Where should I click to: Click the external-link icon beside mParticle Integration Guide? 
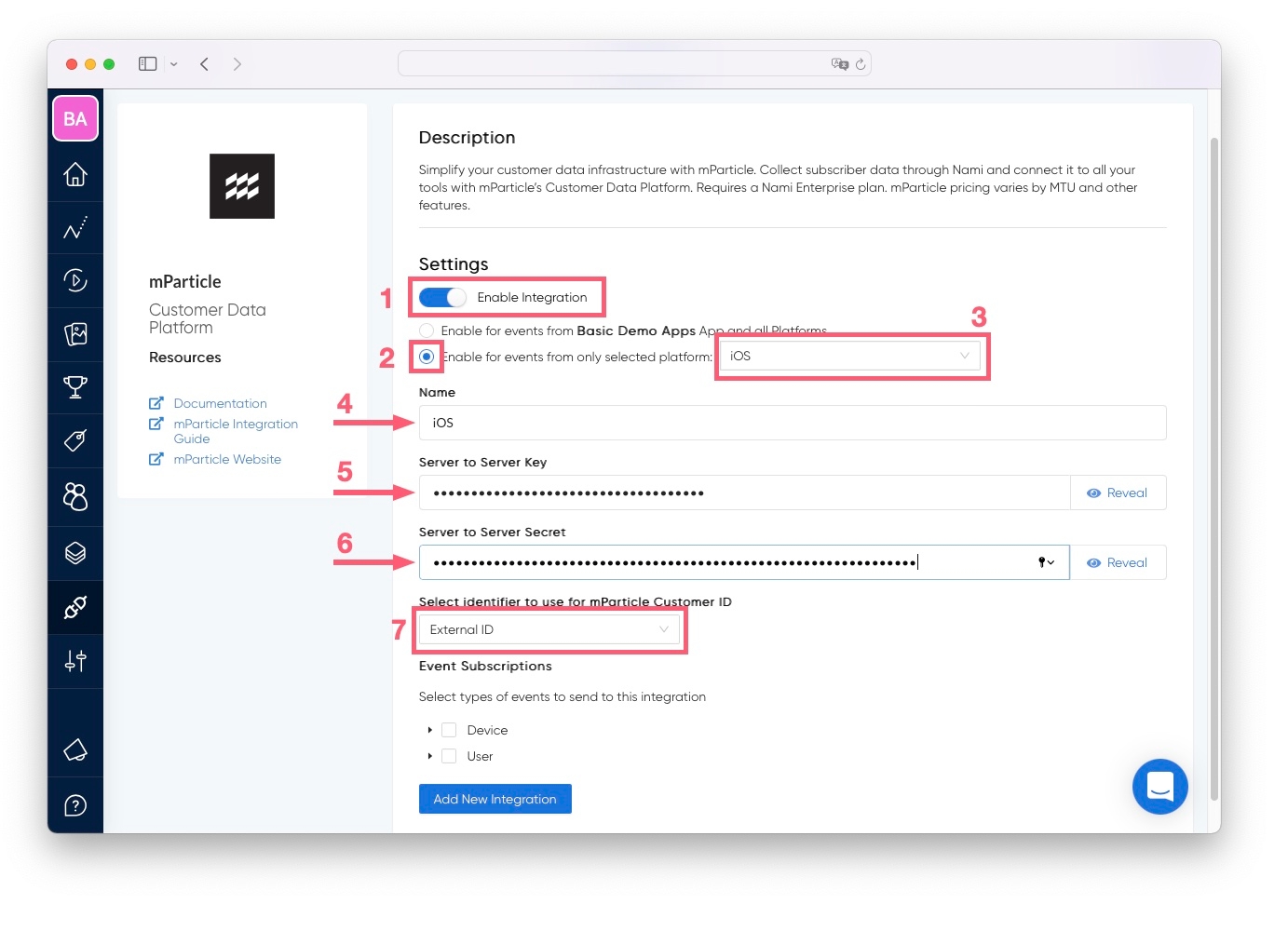[x=156, y=424]
